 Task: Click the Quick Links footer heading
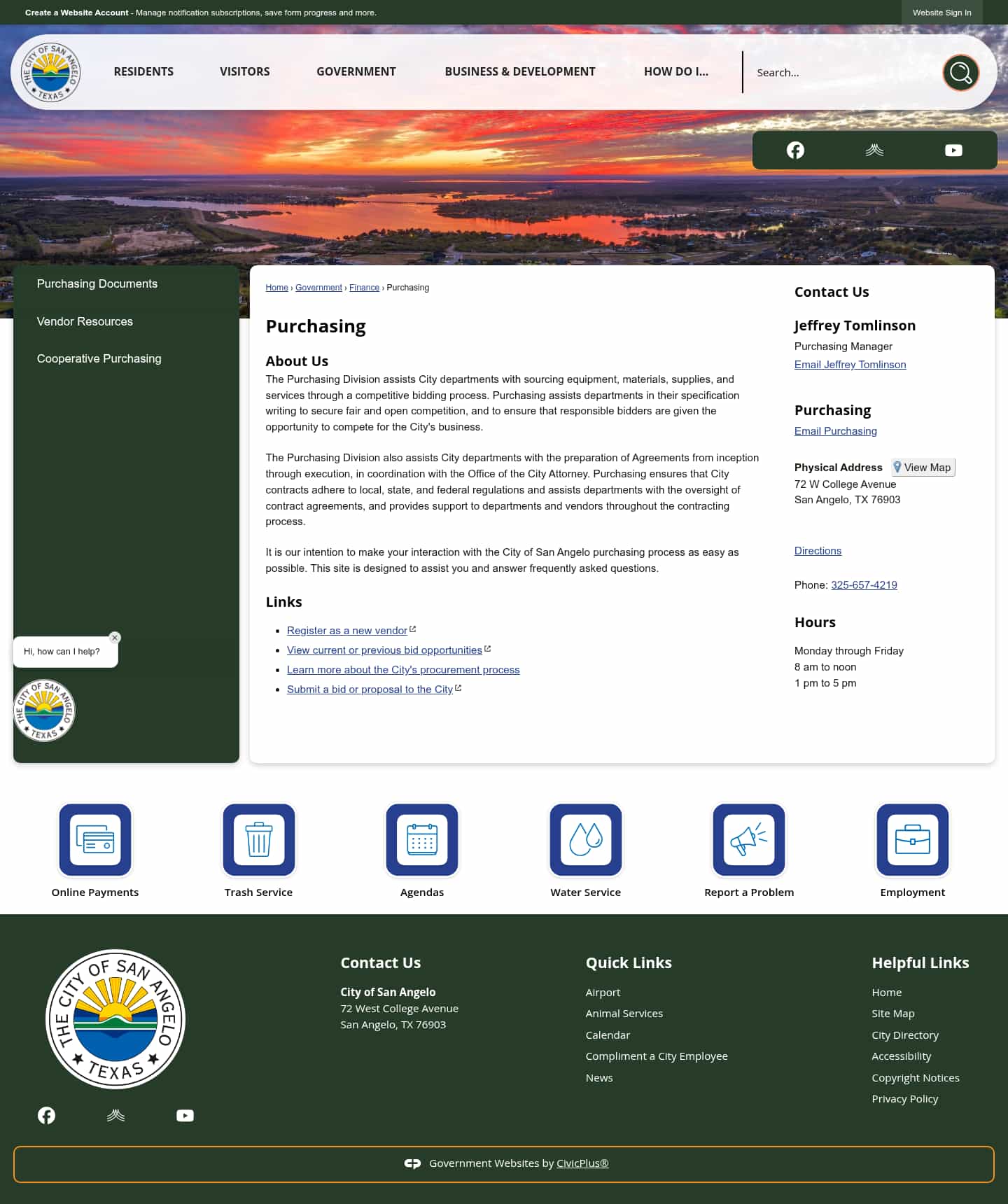click(x=629, y=963)
